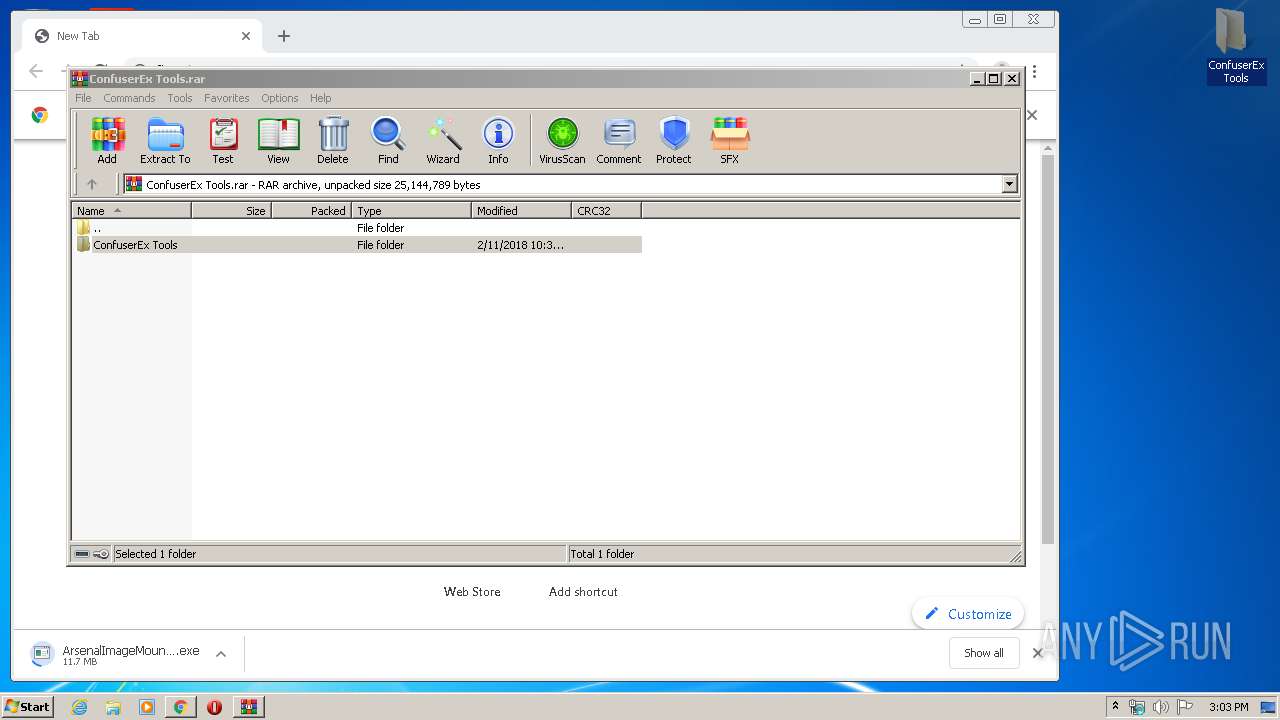Screen dimensions: 1280x720
Task: Sort by Name column header
Action: (x=131, y=211)
